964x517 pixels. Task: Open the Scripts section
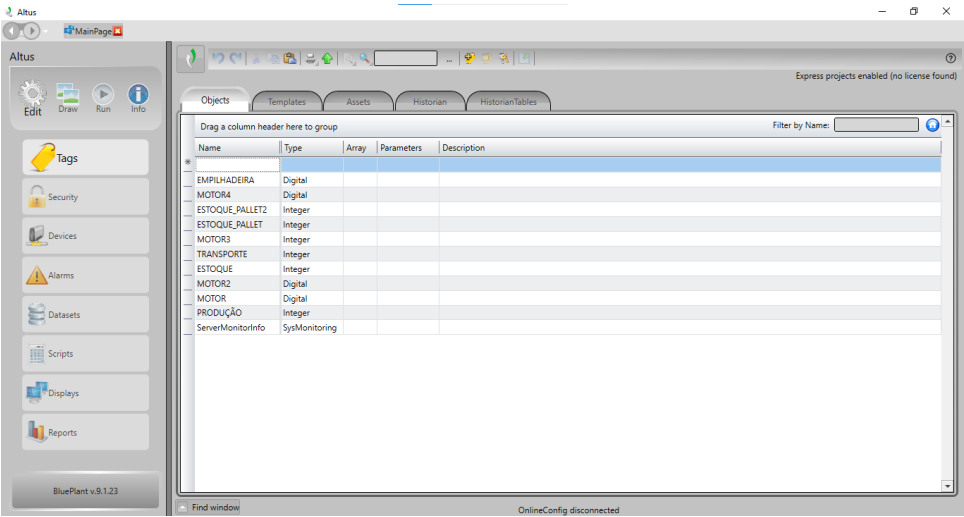tap(85, 354)
